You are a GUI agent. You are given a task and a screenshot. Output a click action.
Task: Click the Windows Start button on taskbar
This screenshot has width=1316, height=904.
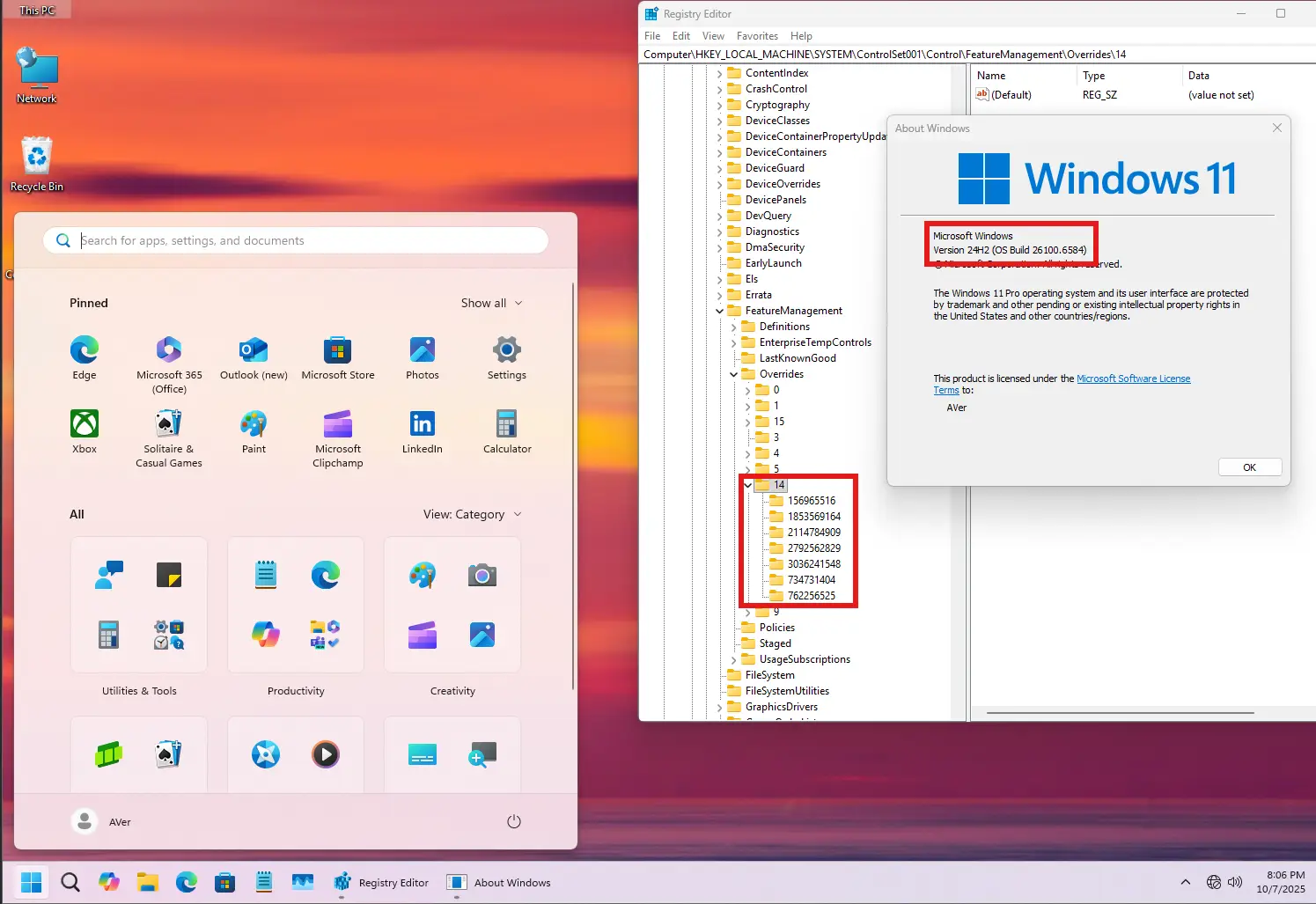click(x=32, y=882)
